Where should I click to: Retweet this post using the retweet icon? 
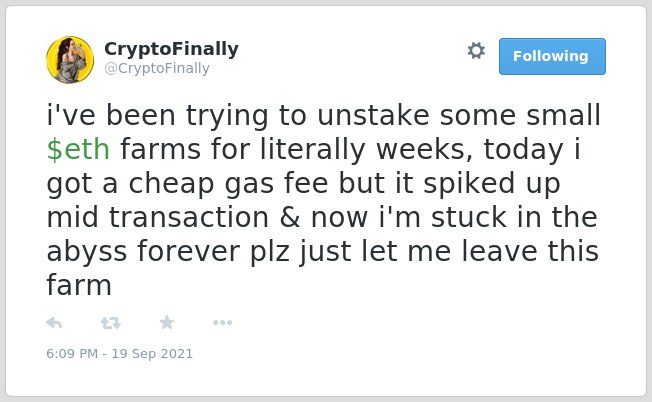coord(111,323)
